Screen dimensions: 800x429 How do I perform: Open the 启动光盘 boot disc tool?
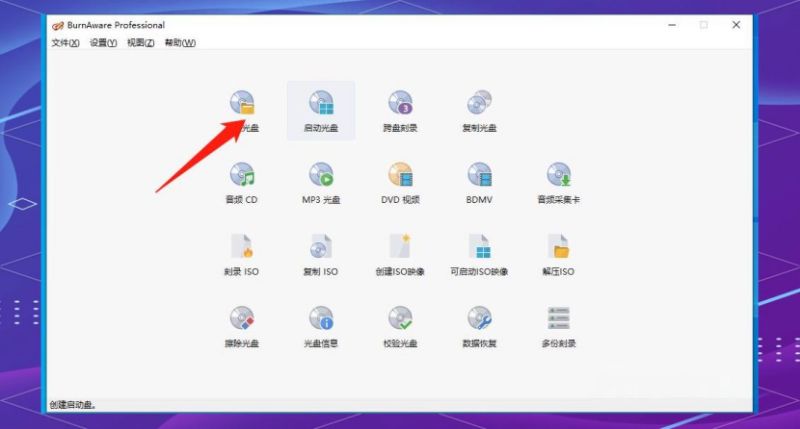click(321, 110)
